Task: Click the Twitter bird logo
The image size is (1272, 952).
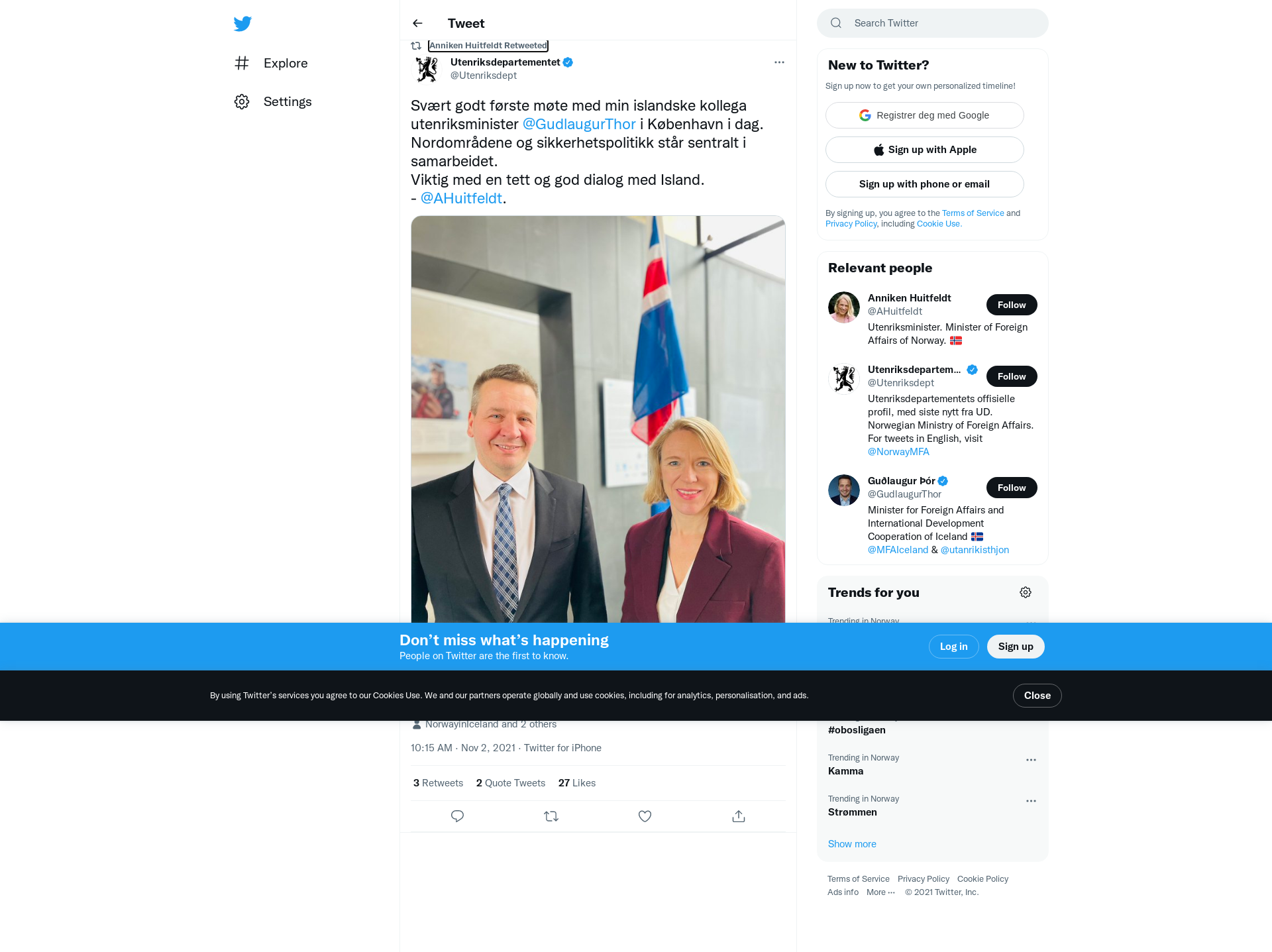Action: pos(242,24)
